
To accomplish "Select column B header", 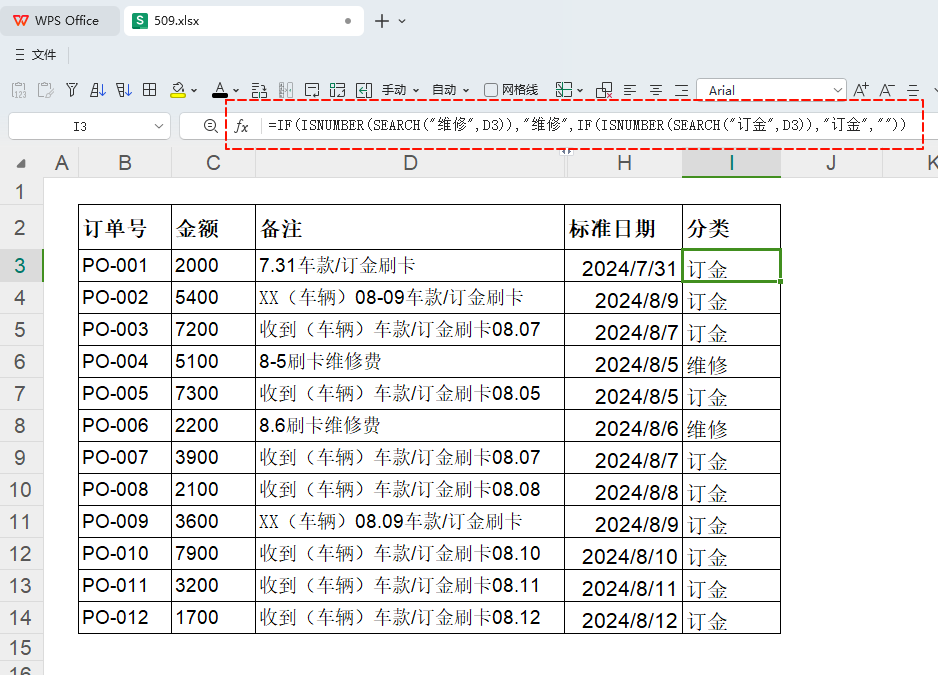I will (125, 163).
